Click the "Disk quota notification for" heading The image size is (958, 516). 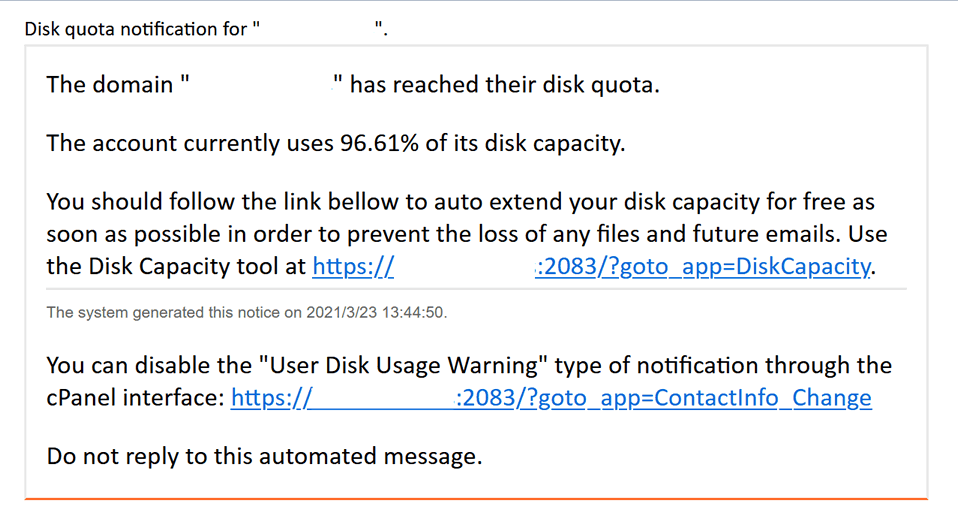(x=136, y=29)
